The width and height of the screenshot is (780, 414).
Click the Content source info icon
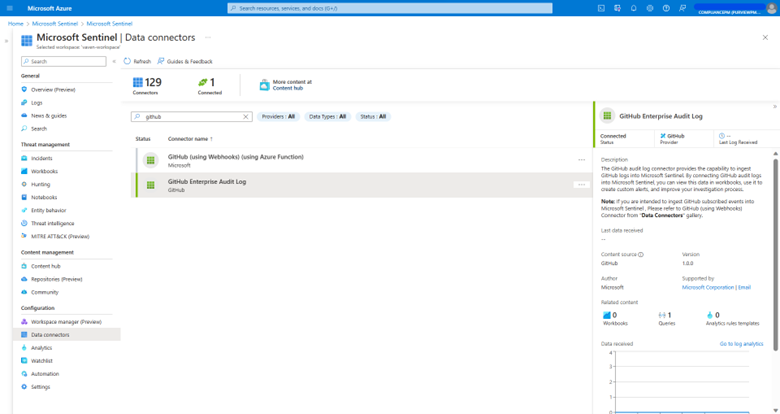pyautogui.click(x=641, y=254)
